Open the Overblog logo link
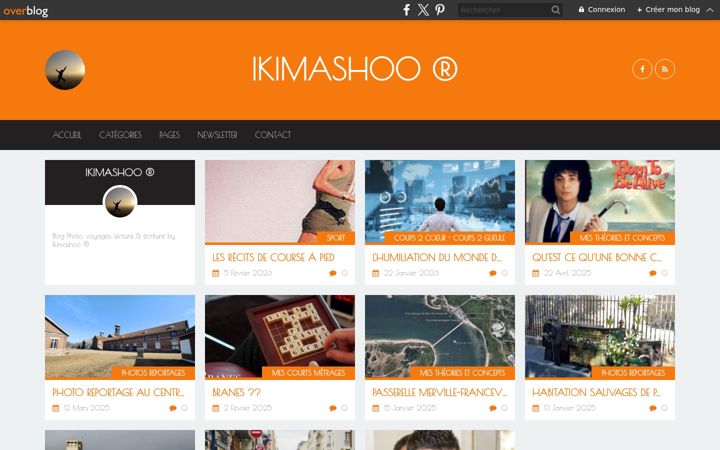720x450 pixels. [25, 10]
